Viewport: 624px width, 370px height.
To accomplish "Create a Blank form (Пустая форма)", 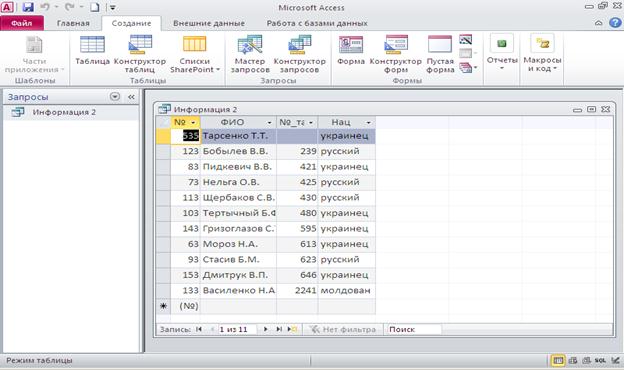I will [440, 54].
